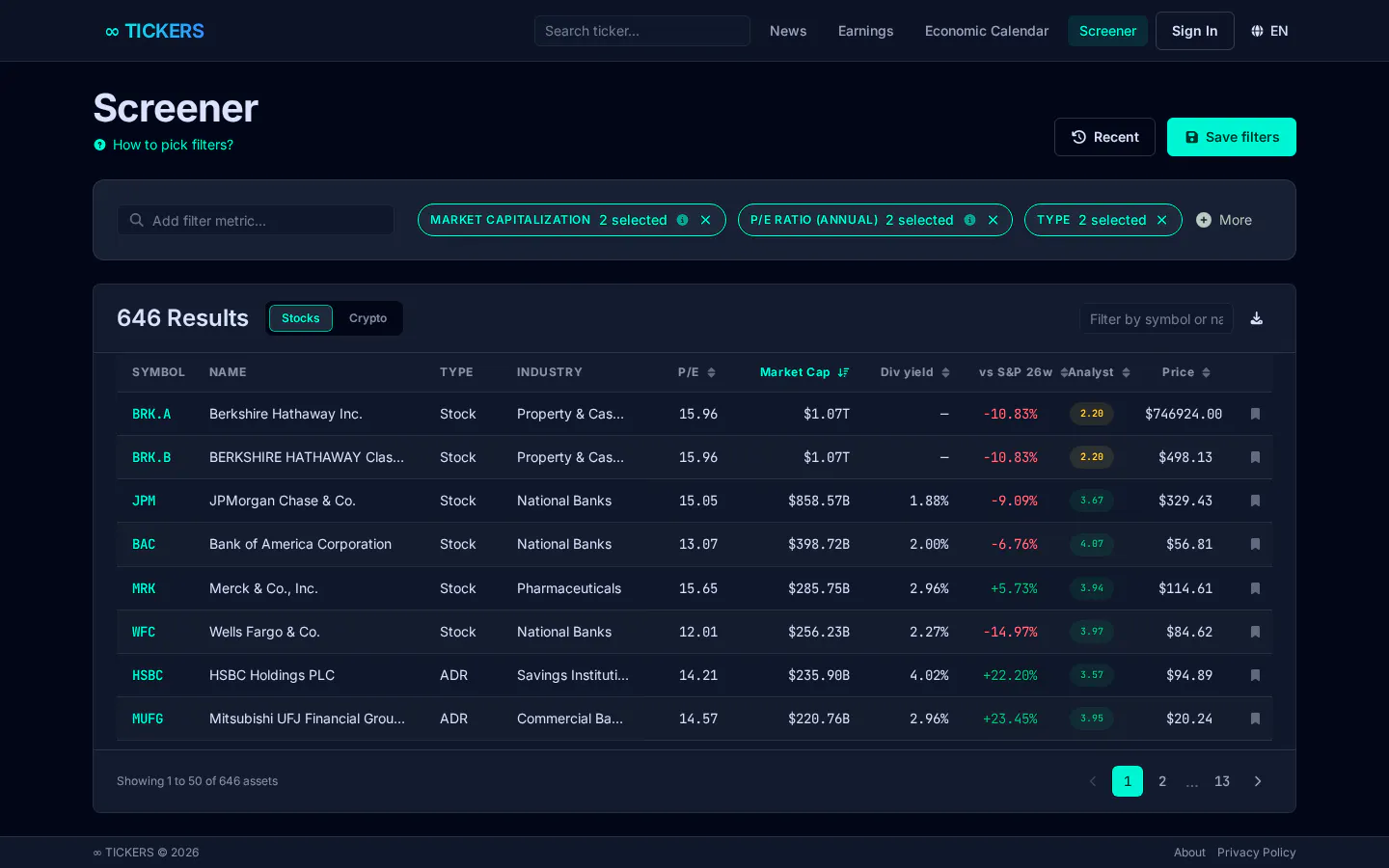Switch to the Stocks toggle
The height and width of the screenshot is (868, 1389).
(x=301, y=318)
